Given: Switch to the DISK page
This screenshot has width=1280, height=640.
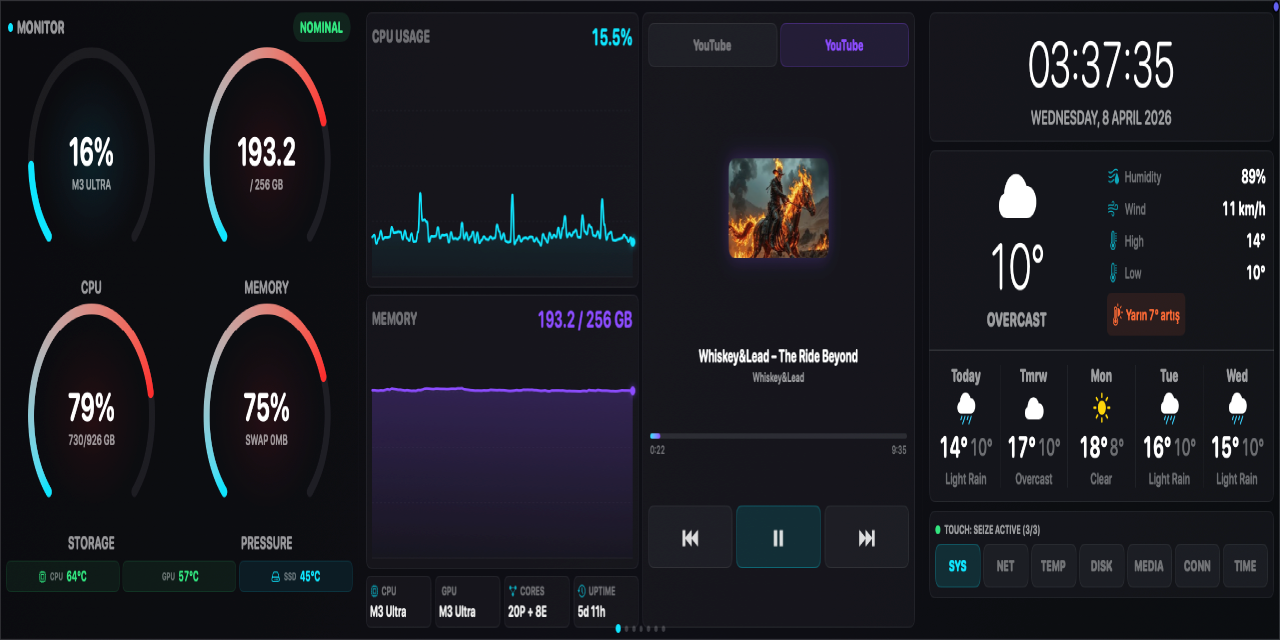Looking at the screenshot, I should pyautogui.click(x=1101, y=565).
